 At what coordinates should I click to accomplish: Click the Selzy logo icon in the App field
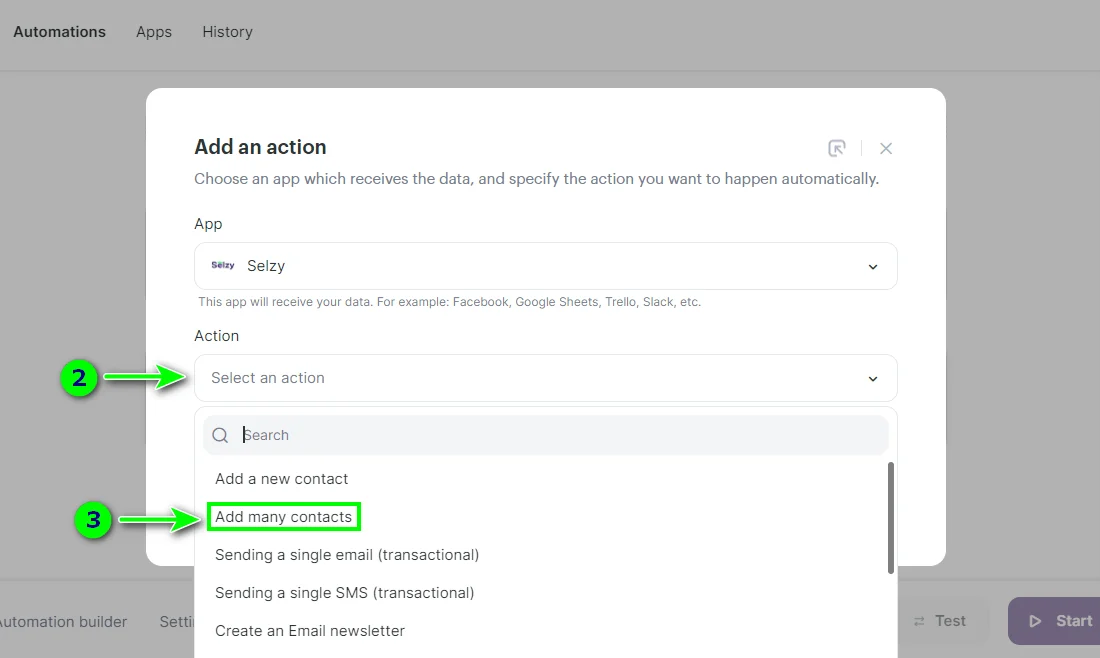click(x=222, y=265)
